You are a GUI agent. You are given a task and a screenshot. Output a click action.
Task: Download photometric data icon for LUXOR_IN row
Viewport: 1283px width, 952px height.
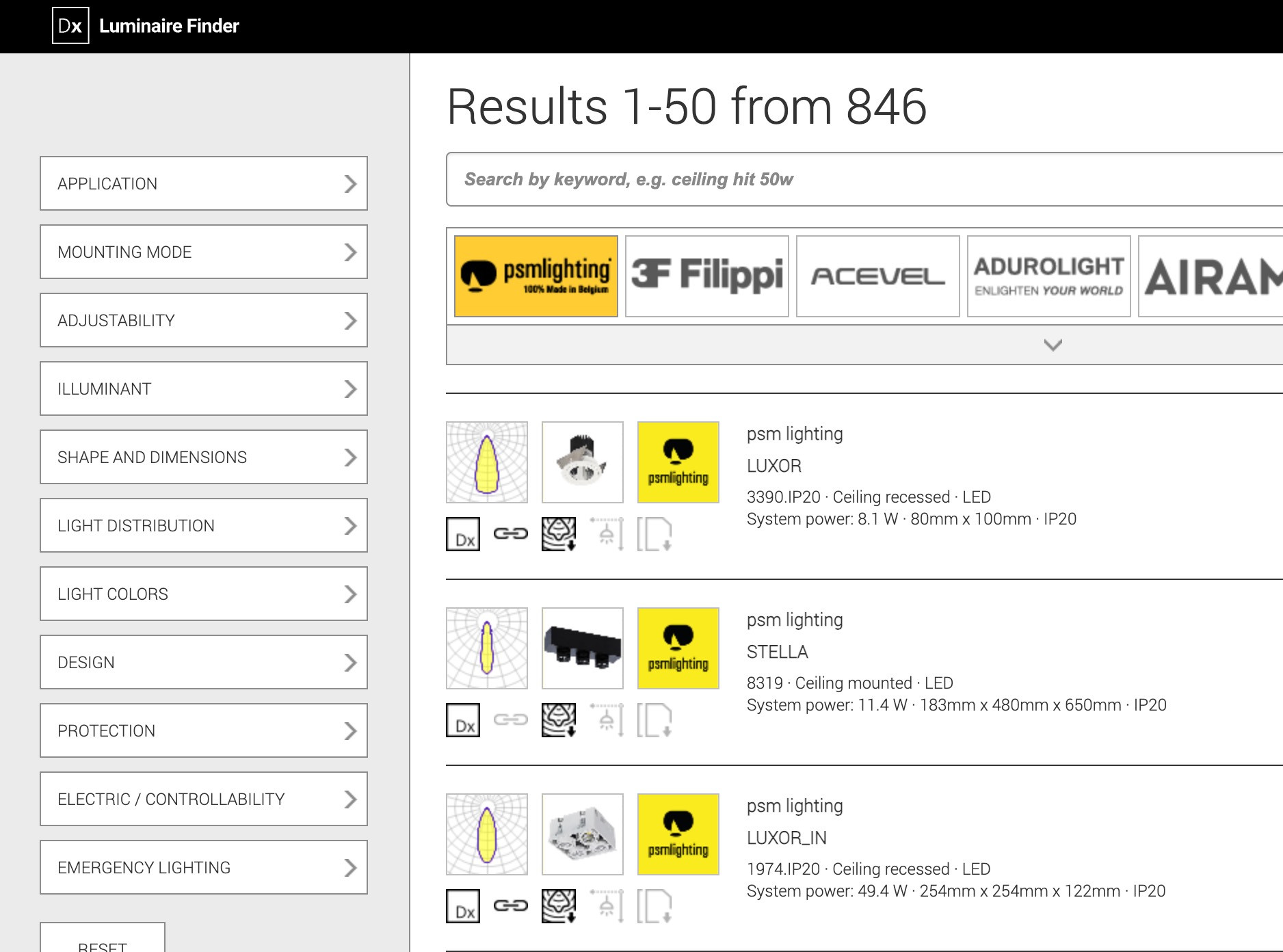(x=559, y=906)
